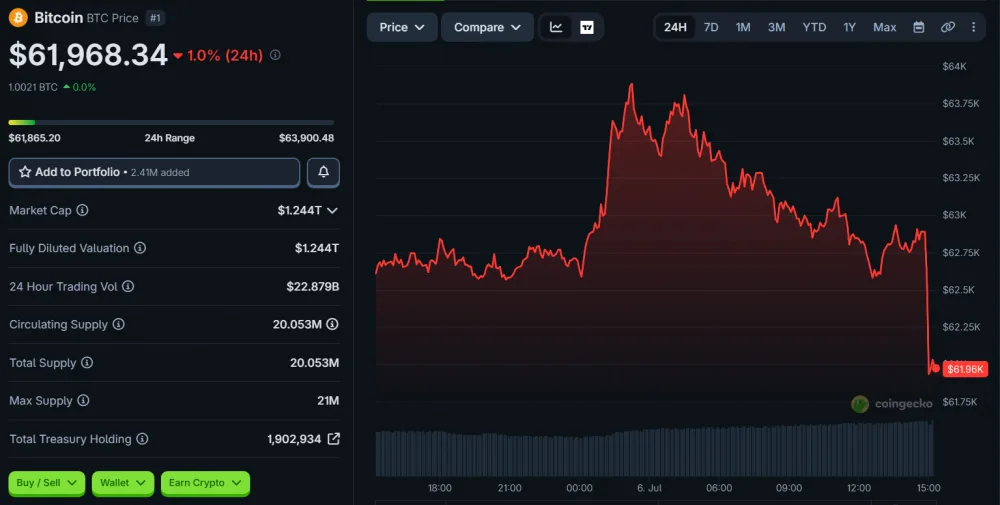Viewport: 1000px width, 505px height.
Task: Open Total Supply info icon
Action: (x=87, y=362)
